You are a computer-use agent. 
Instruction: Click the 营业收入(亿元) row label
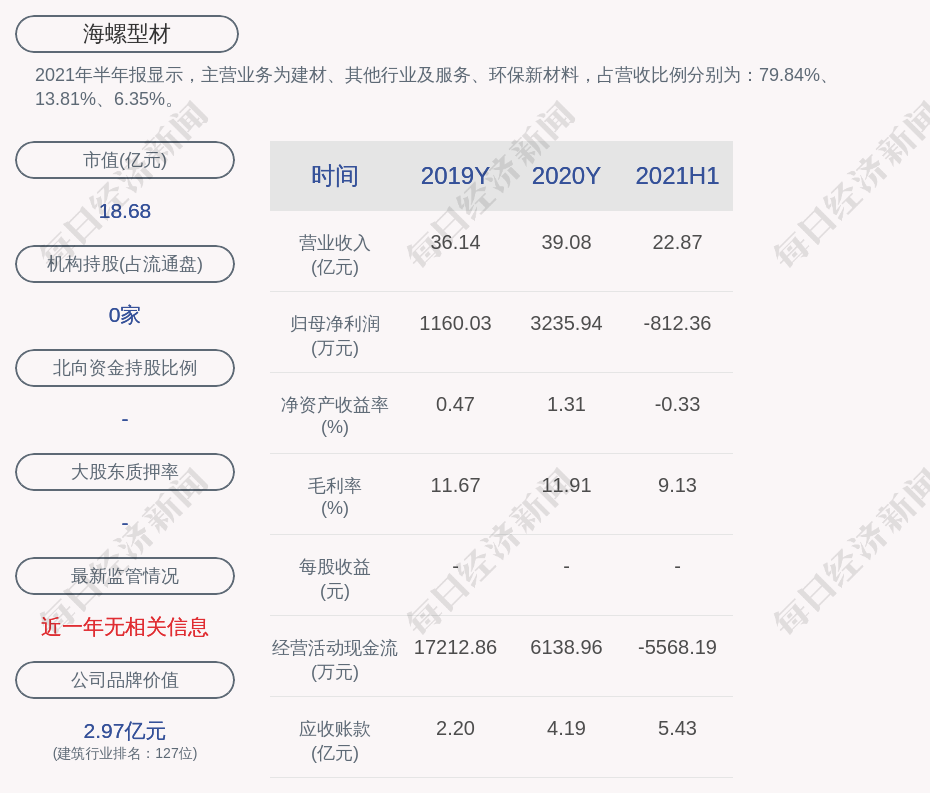(x=335, y=254)
